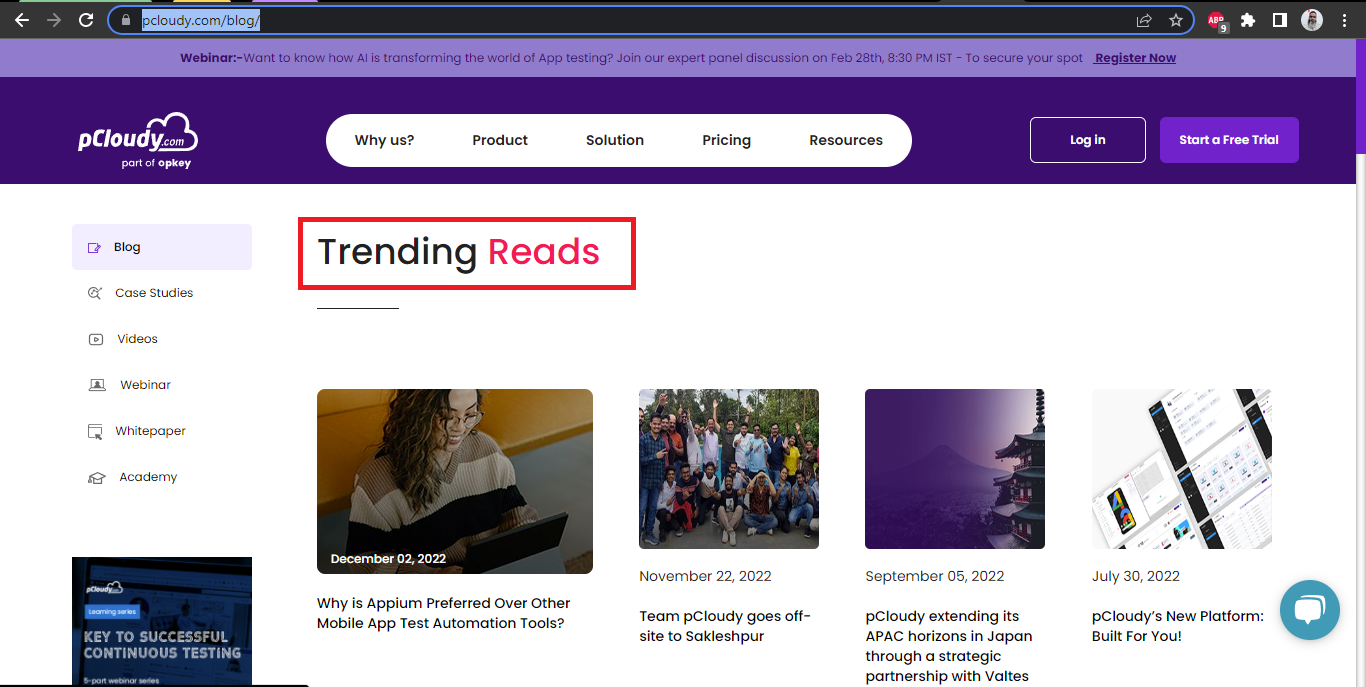This screenshot has height=687, width=1366.
Task: Click Start a Free Trial button
Action: click(1229, 140)
